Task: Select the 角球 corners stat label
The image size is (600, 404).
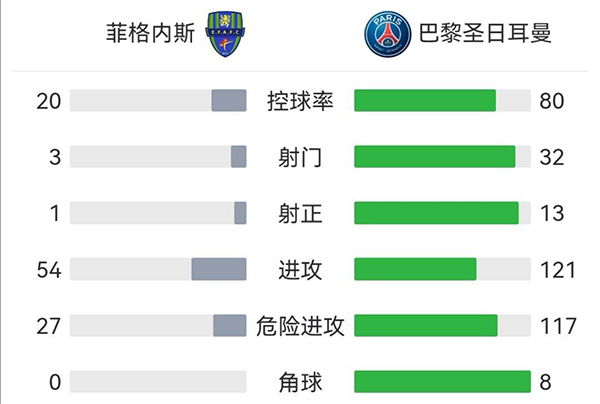Action: tap(300, 382)
